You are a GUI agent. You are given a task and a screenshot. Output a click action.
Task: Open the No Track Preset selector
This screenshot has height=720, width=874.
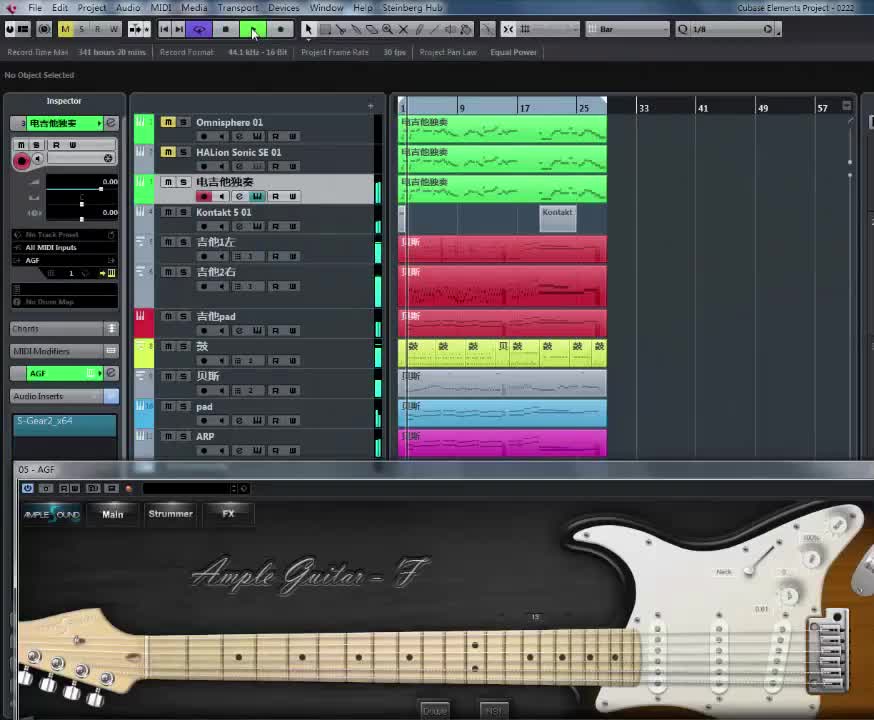(x=65, y=235)
